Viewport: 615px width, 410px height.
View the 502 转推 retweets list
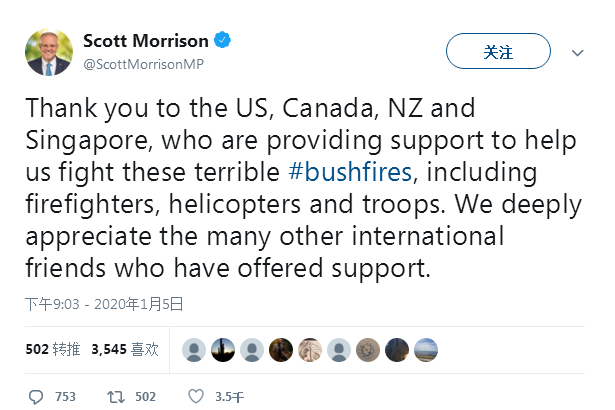(x=52, y=349)
